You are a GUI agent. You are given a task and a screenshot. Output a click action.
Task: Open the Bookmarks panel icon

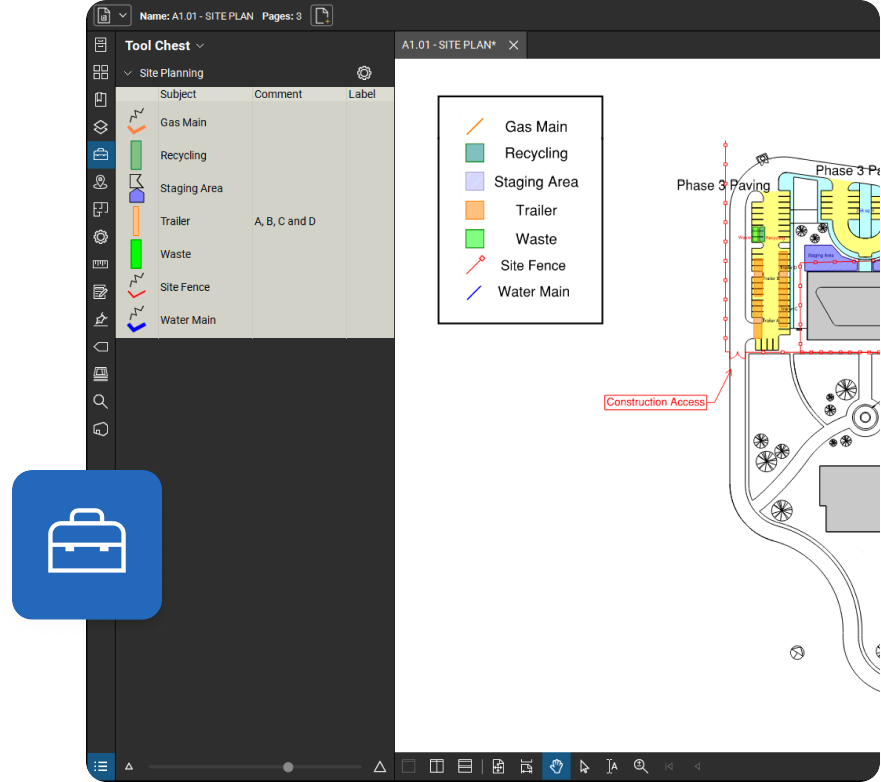point(100,100)
